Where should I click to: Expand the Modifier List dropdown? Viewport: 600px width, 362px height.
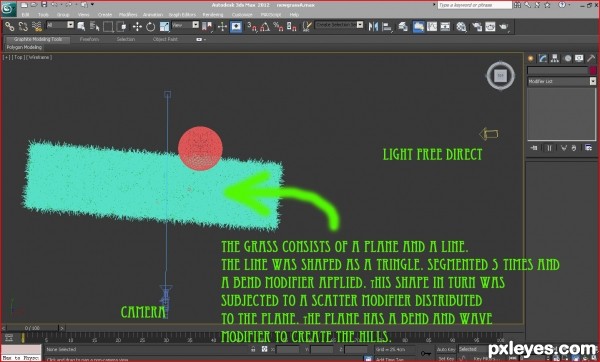coord(561,81)
